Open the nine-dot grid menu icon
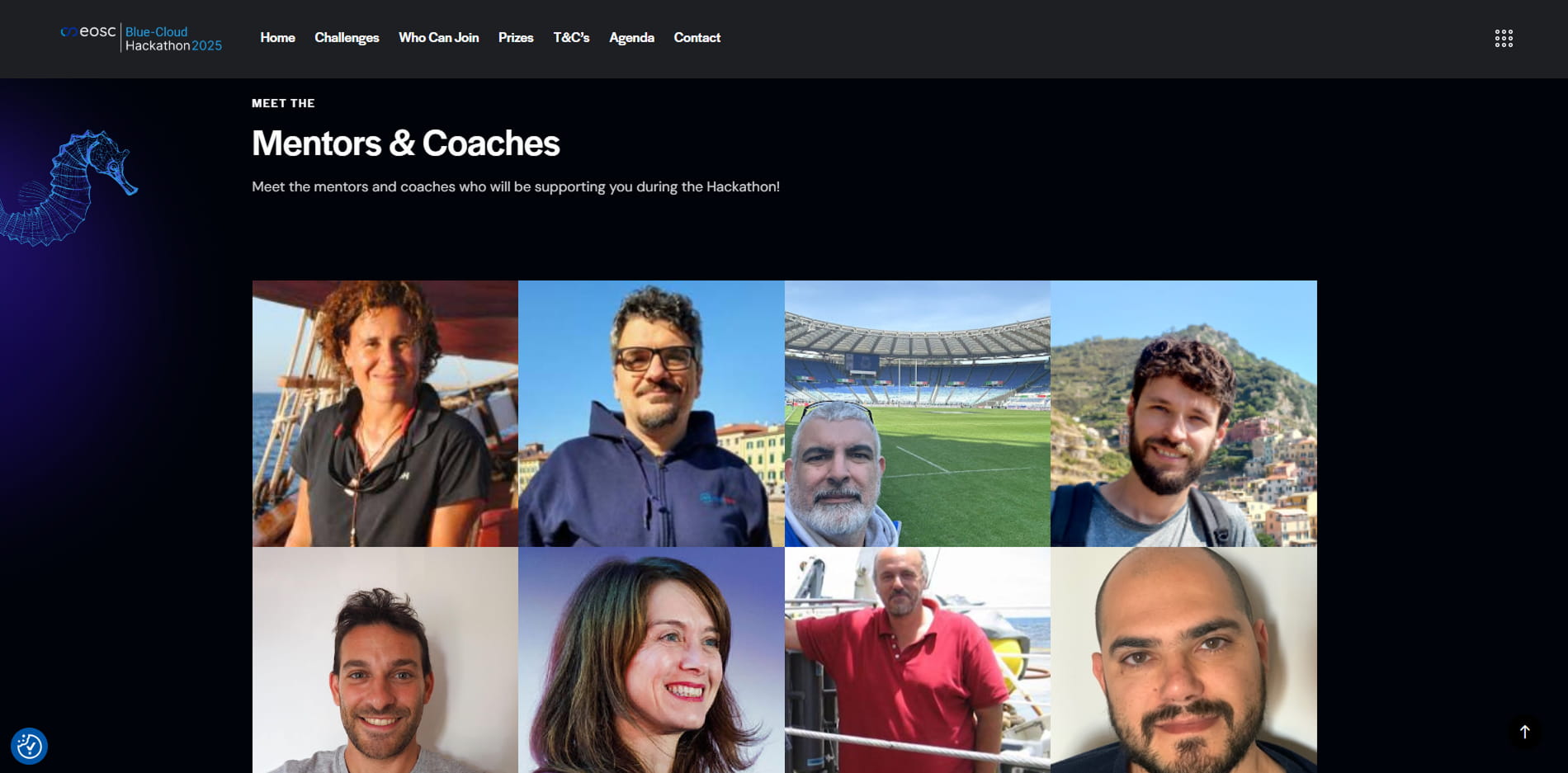Screen dimensions: 1568x773 [1504, 38]
